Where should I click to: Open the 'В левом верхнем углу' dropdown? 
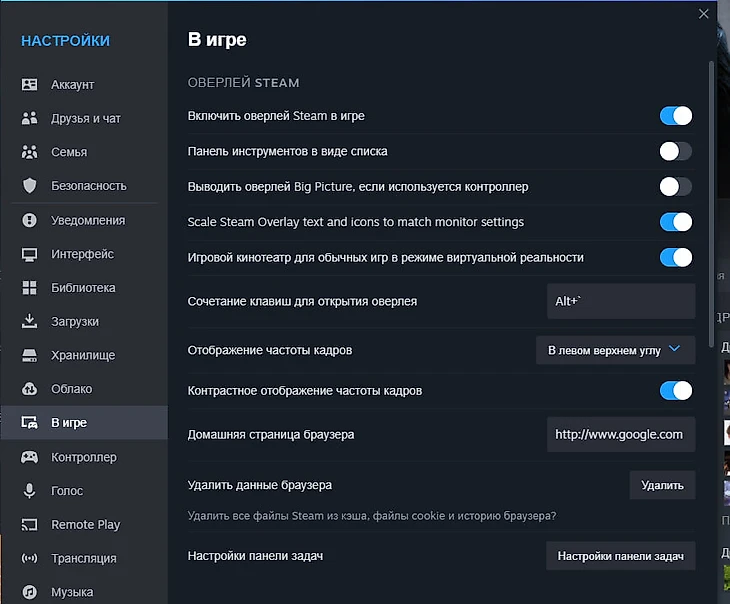click(x=615, y=349)
